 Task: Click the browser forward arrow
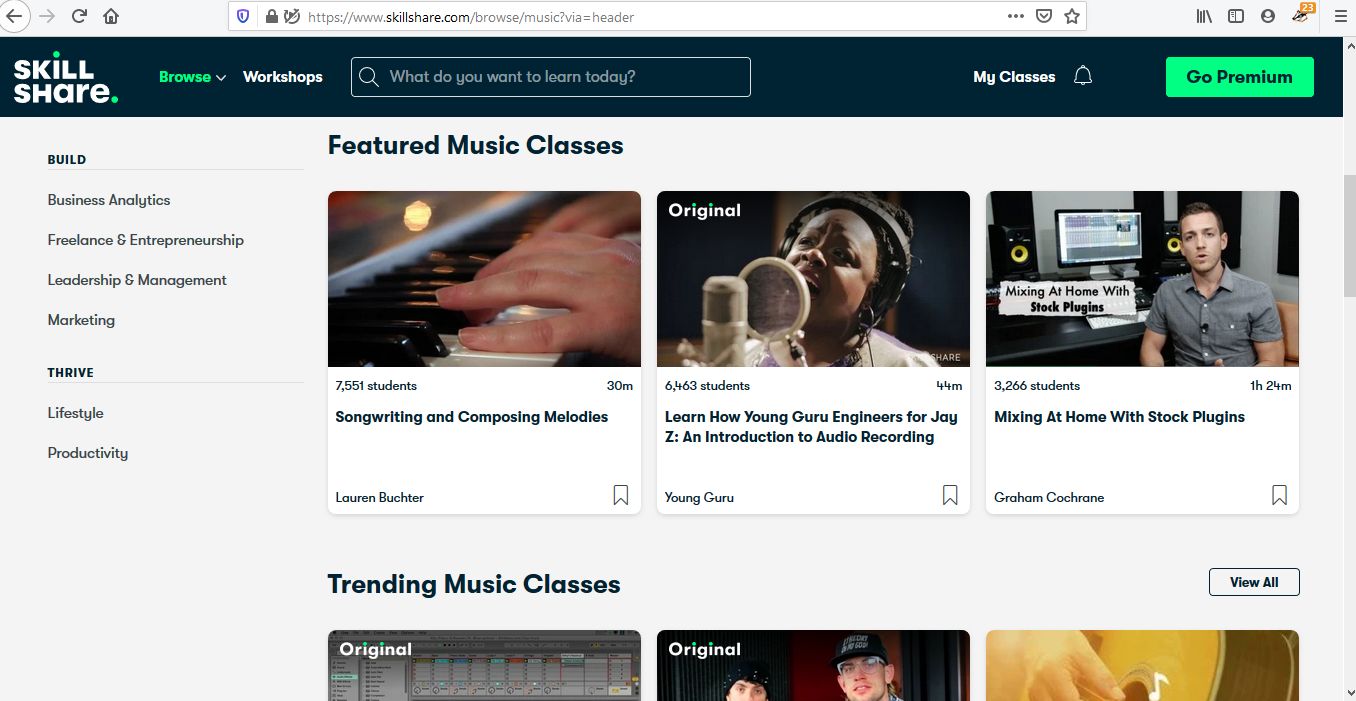tap(47, 16)
